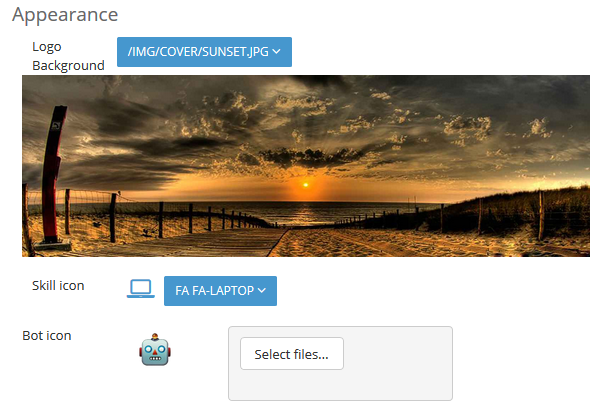Click the Skill icon label
Screen dimensions: 596x405
click(58, 285)
